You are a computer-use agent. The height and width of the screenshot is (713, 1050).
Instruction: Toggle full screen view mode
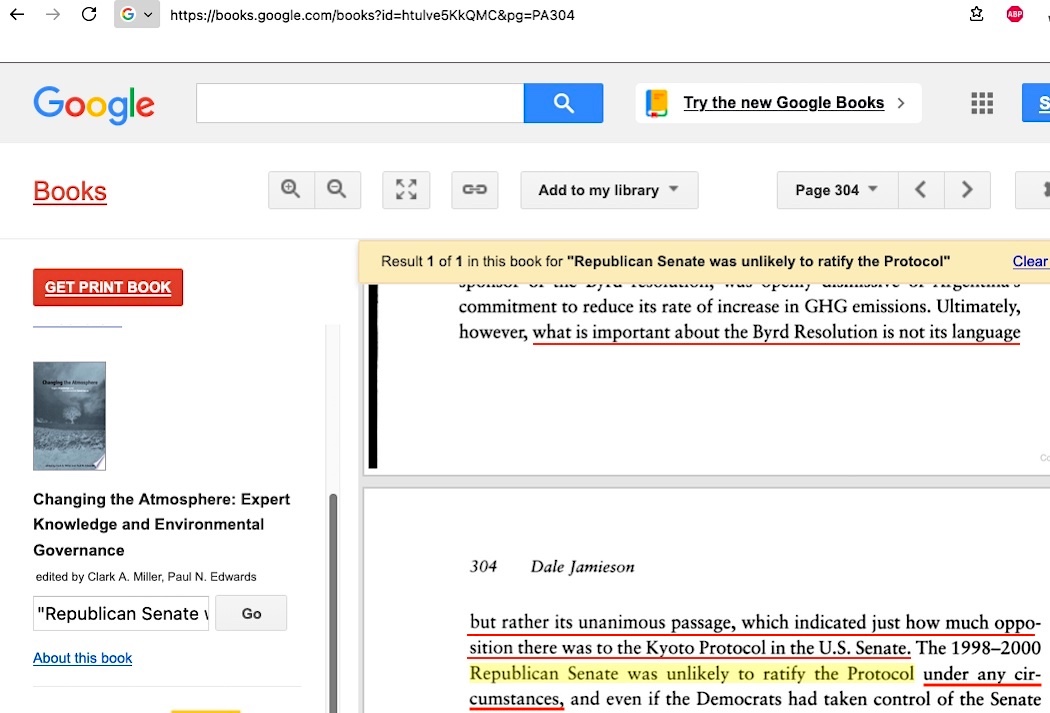(x=406, y=190)
